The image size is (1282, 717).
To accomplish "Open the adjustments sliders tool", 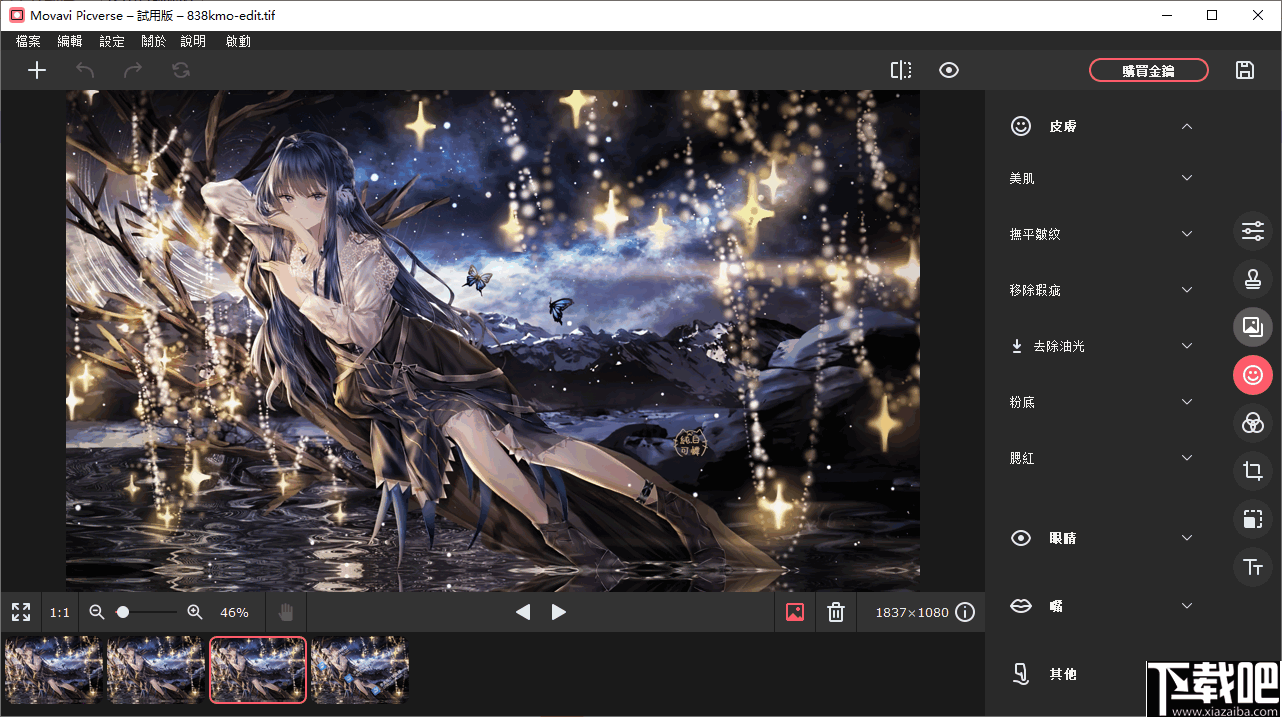I will (1253, 231).
